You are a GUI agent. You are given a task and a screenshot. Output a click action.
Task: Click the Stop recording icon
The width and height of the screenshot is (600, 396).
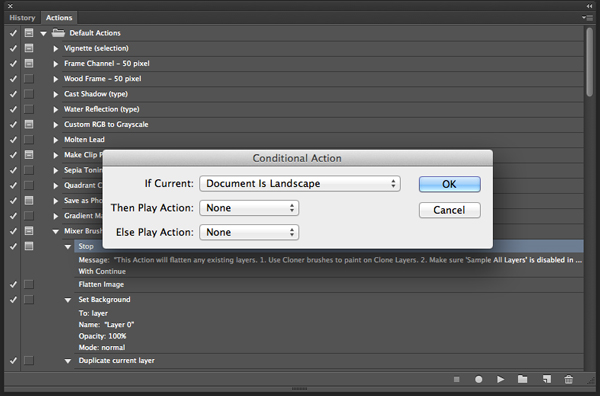click(457, 379)
